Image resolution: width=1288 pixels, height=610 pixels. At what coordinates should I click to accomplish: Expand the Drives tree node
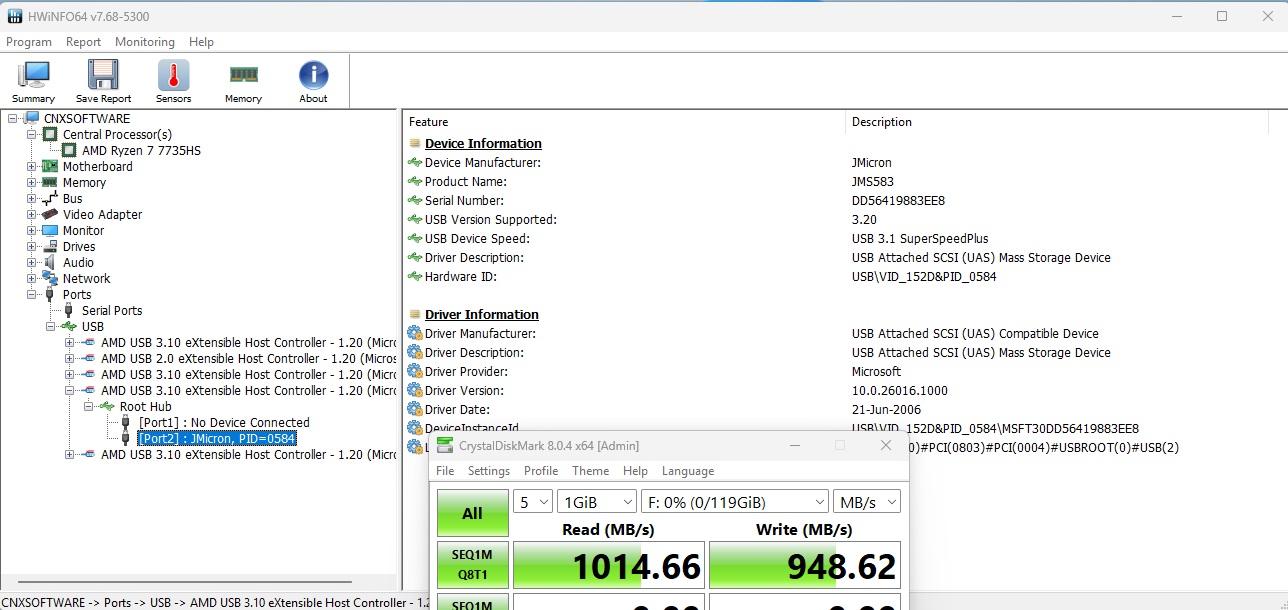[x=31, y=247]
